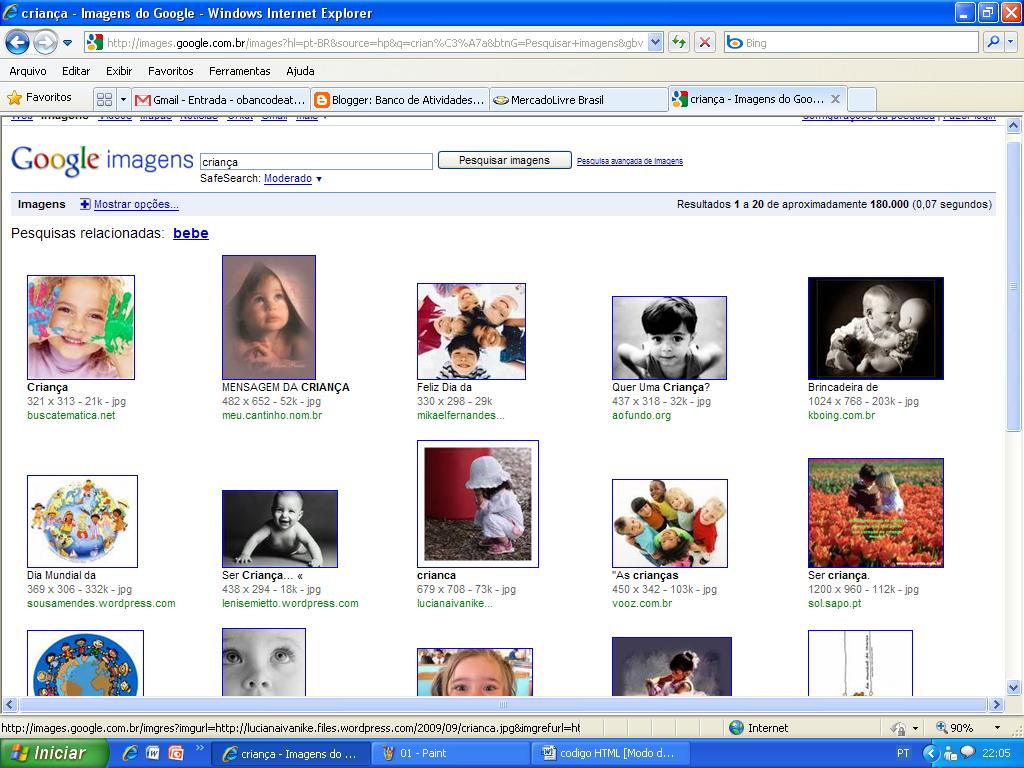
Task: Click the Iniciar start button
Action: pos(54,753)
